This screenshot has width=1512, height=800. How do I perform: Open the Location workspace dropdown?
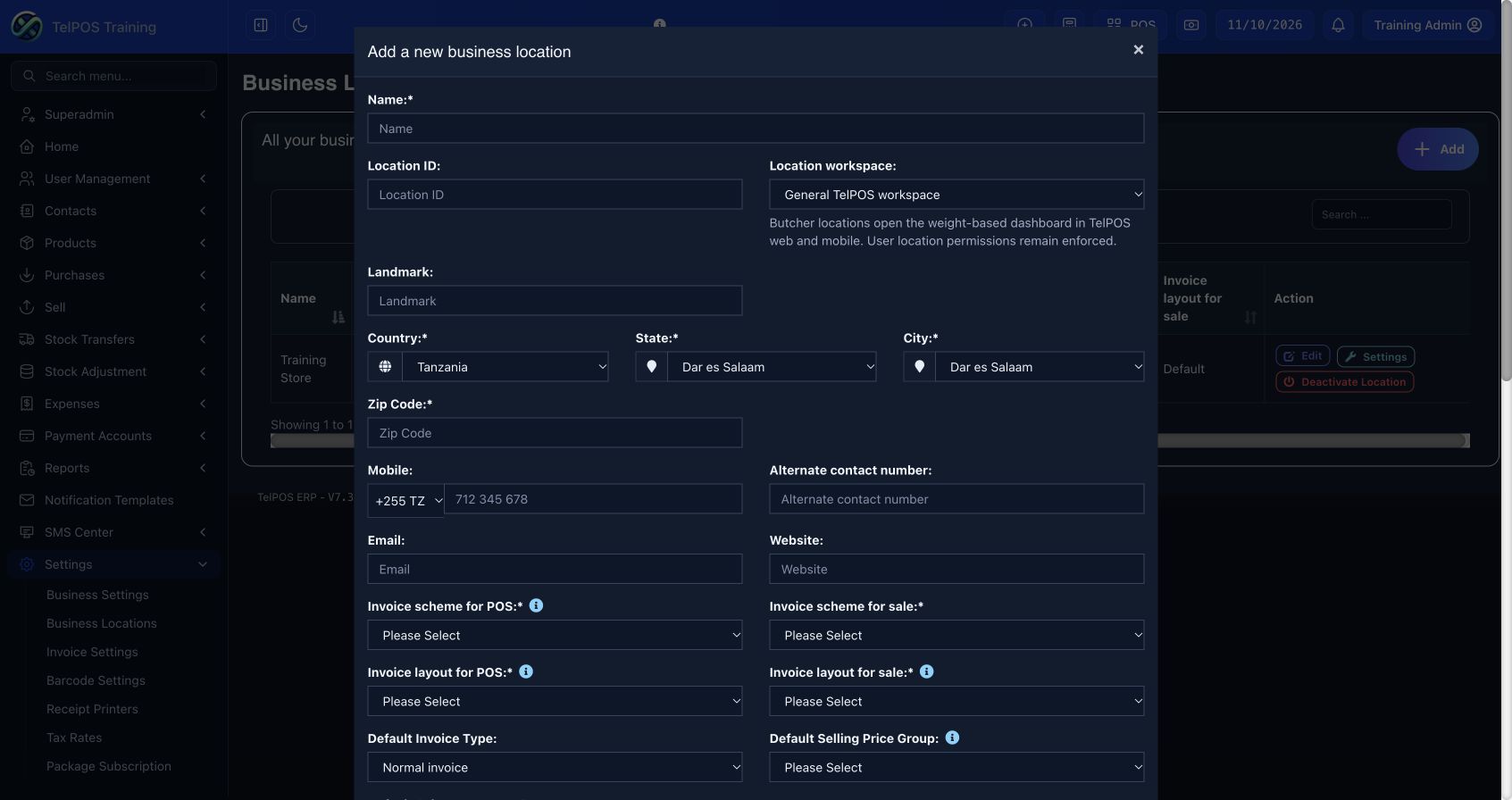956,195
